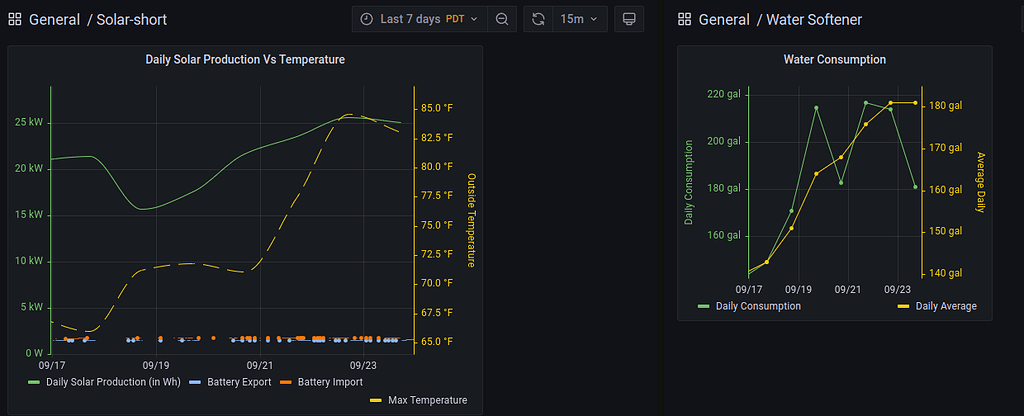Click the clock icon in the time picker
This screenshot has width=1024, height=416.
point(368,19)
